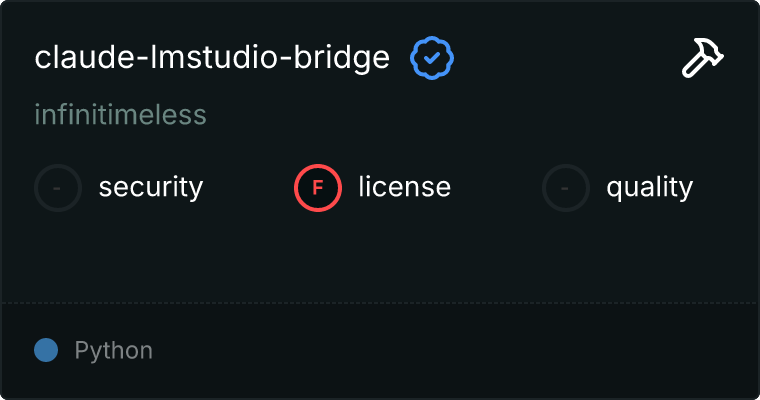
Task: Click the Python language dot
Action: [x=46, y=350]
